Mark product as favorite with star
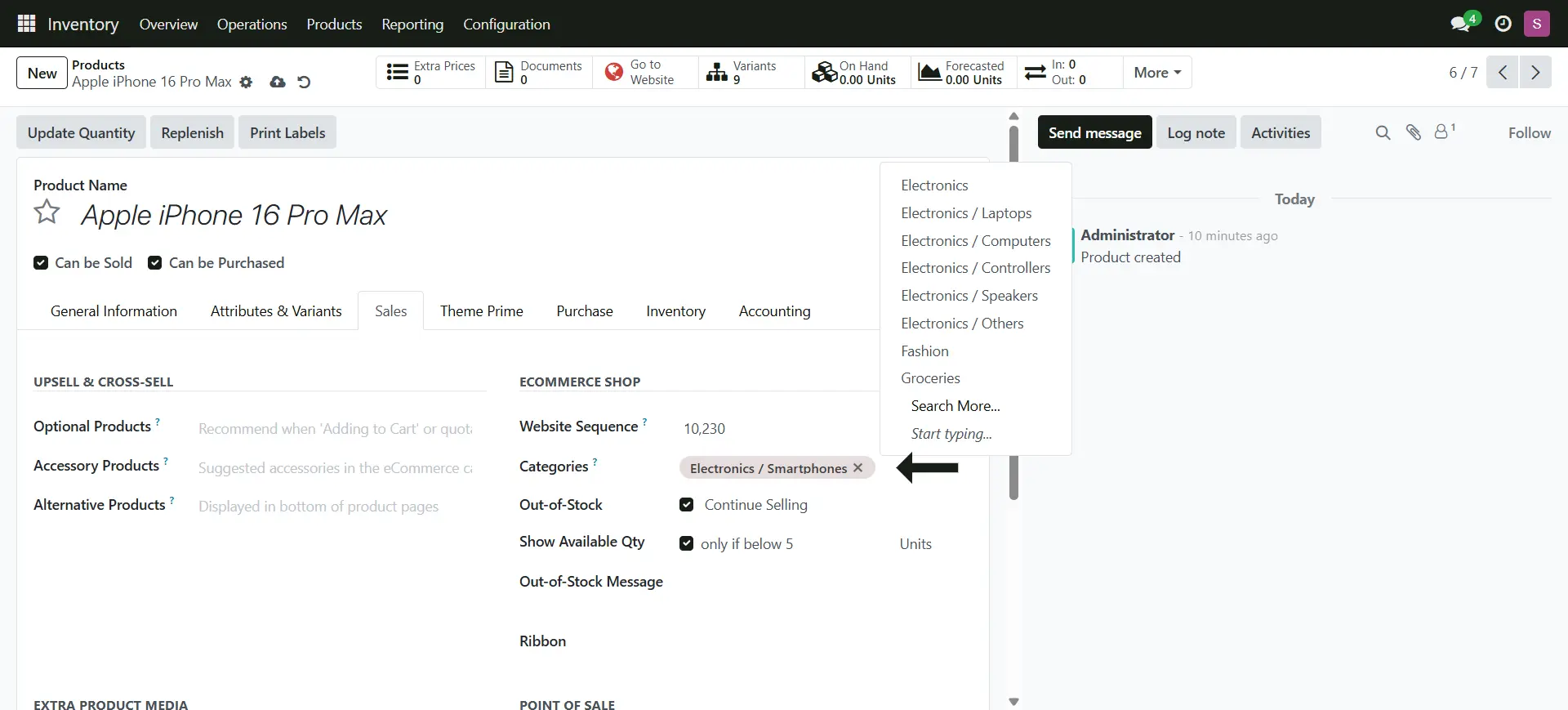Image resolution: width=1568 pixels, height=710 pixels. 47,212
